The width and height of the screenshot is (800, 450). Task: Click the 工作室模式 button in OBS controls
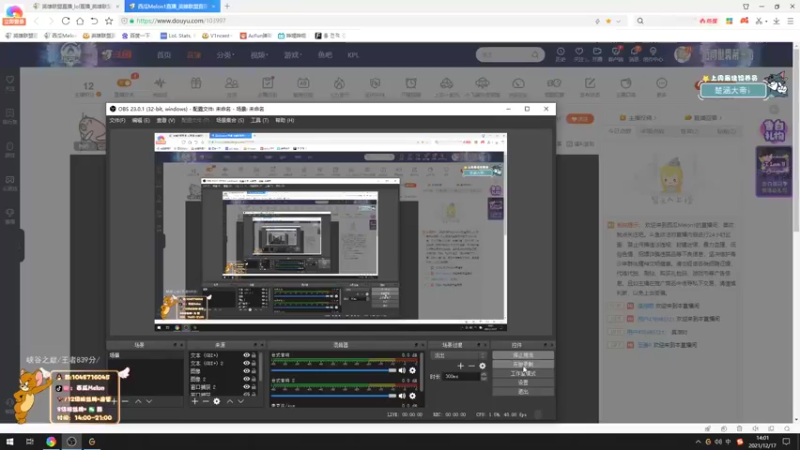click(x=523, y=373)
